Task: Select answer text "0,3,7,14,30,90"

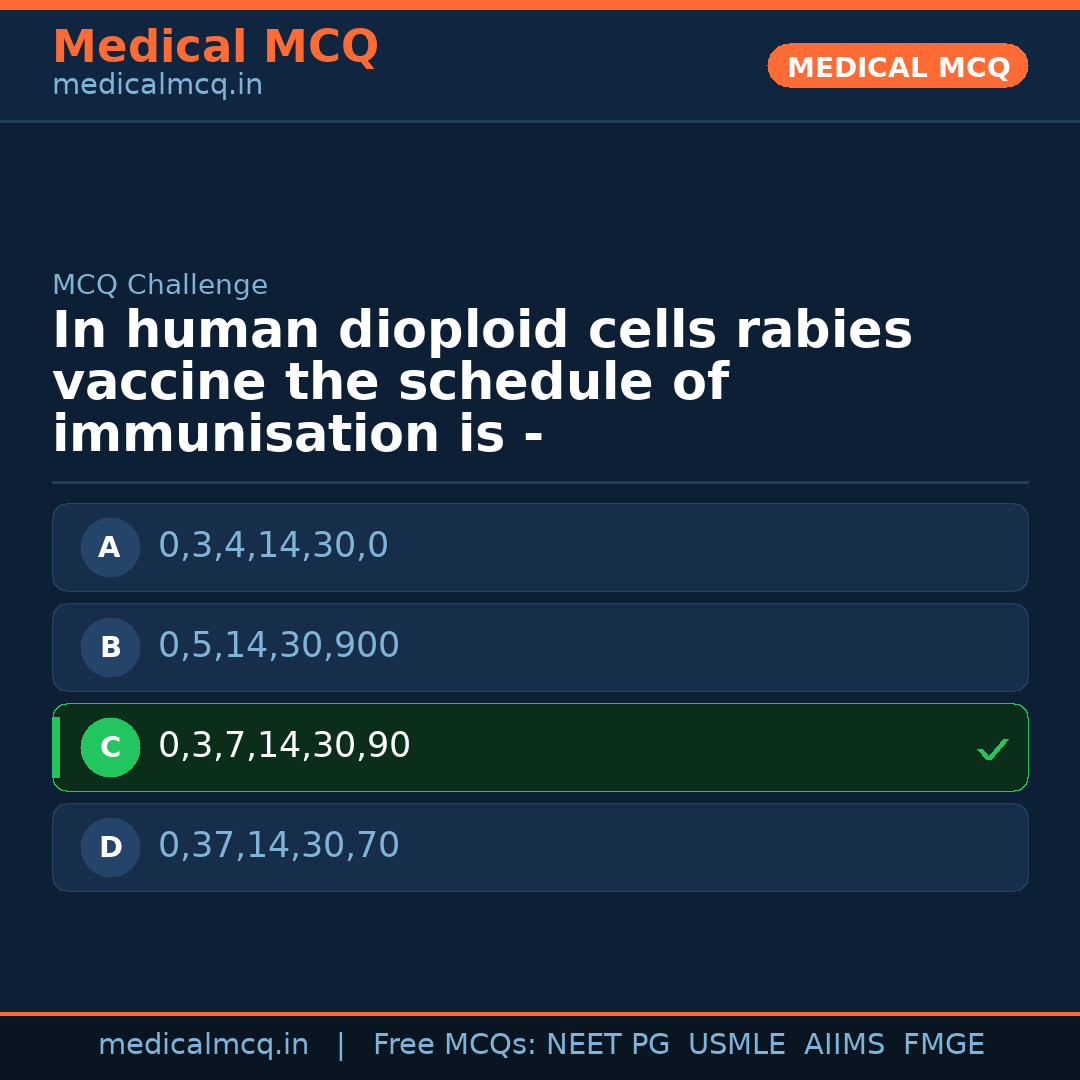Action: [x=284, y=746]
